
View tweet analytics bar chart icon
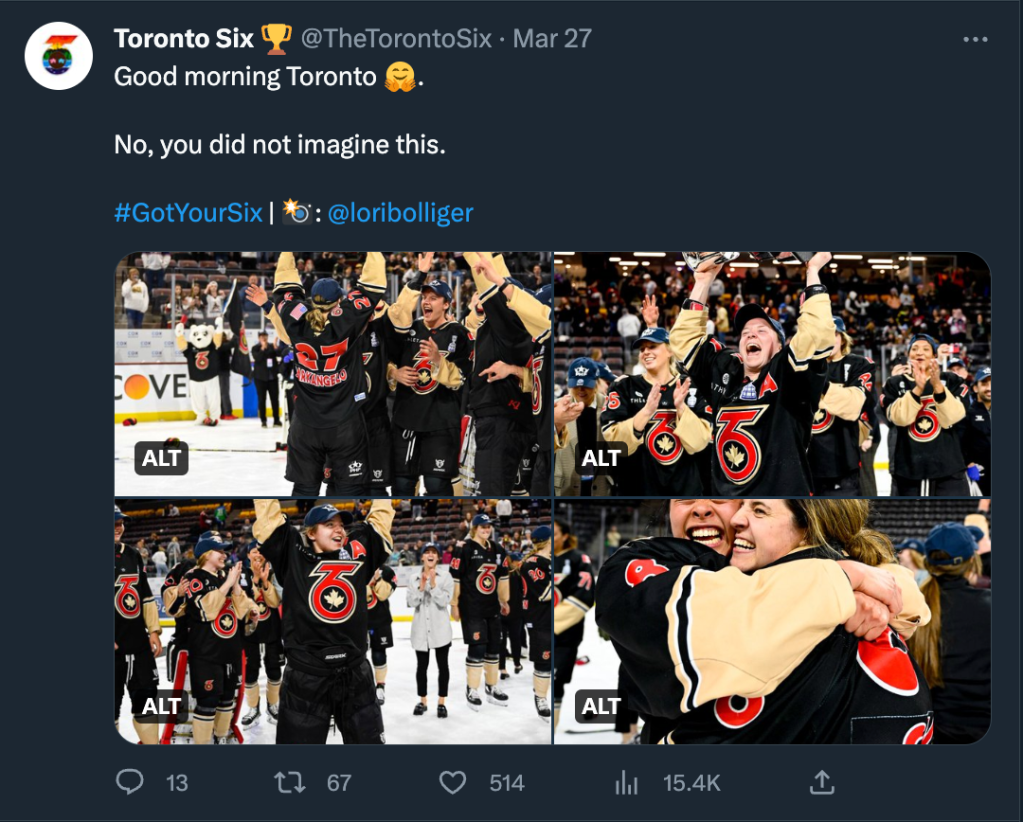(x=626, y=782)
